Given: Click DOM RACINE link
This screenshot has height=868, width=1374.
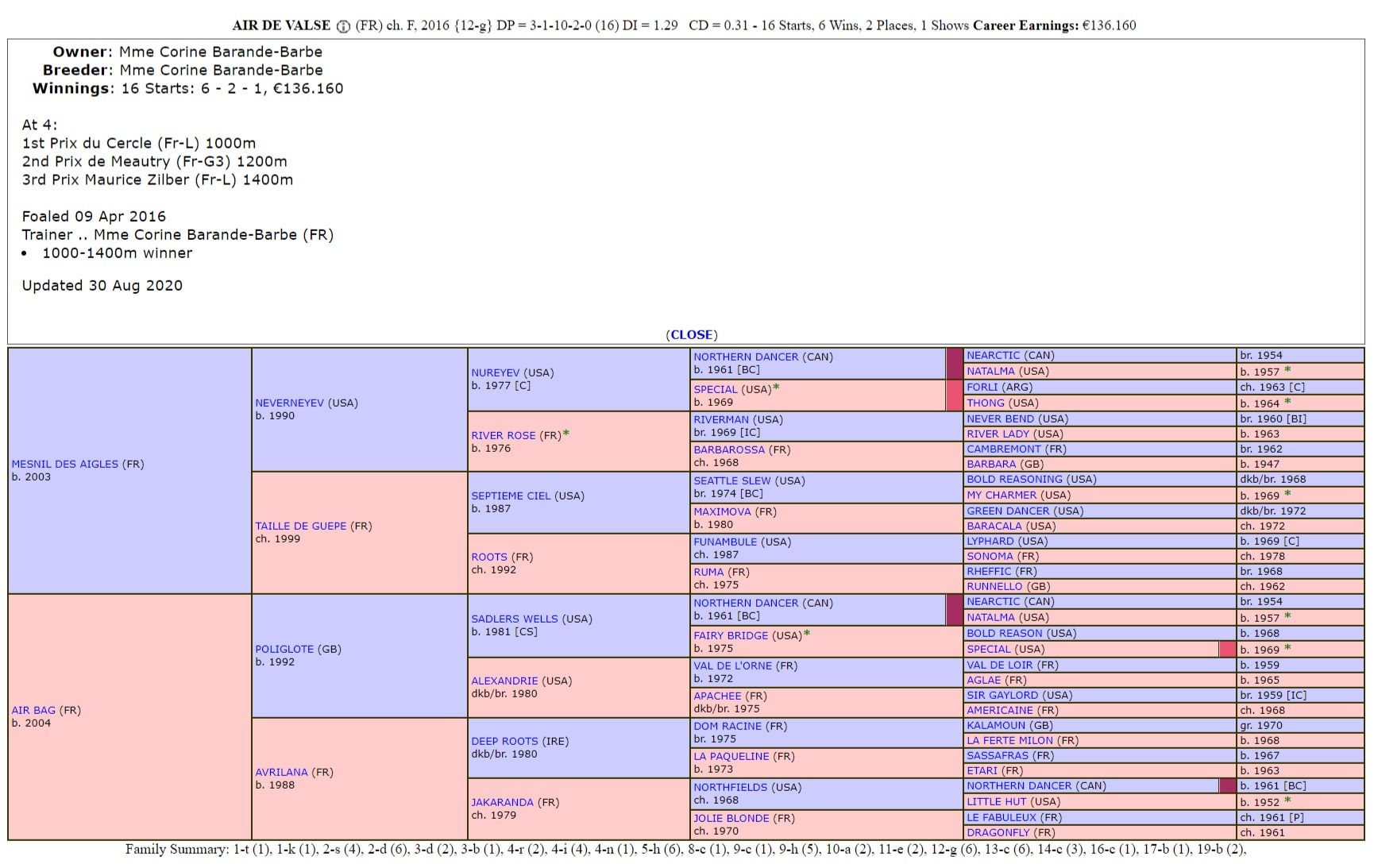Looking at the screenshot, I should (x=728, y=726).
